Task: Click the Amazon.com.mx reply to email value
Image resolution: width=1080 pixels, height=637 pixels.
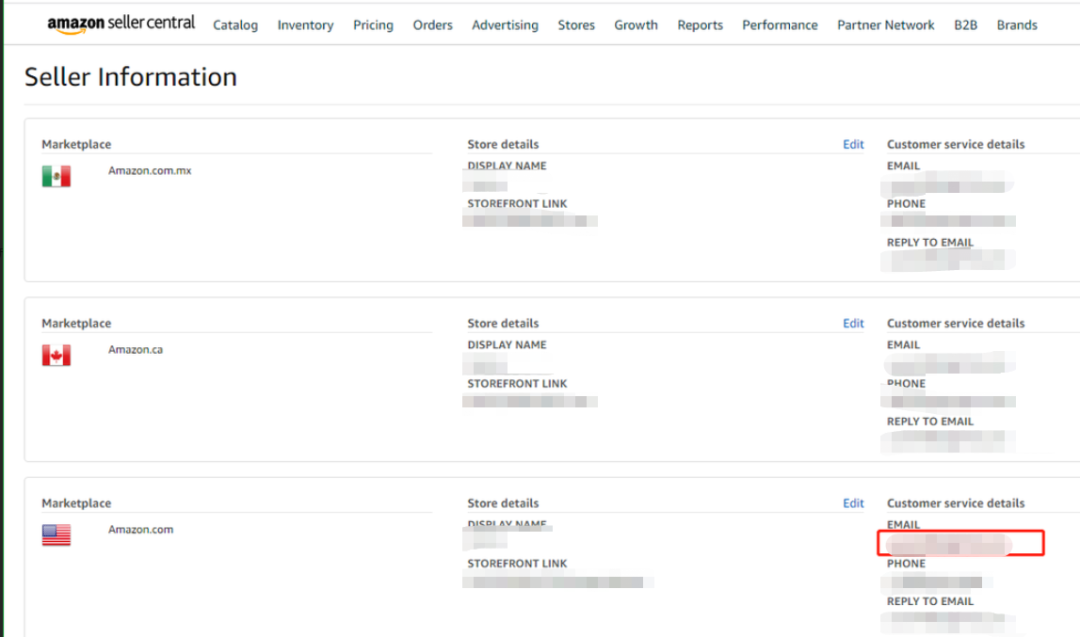Action: [x=948, y=260]
